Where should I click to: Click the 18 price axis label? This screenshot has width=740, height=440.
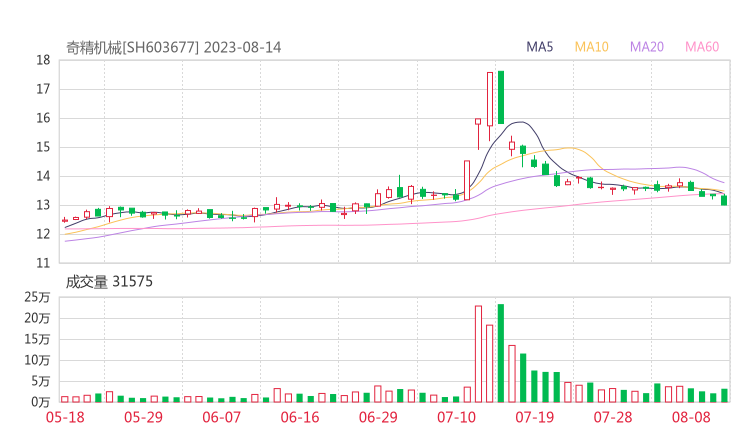coord(43,60)
